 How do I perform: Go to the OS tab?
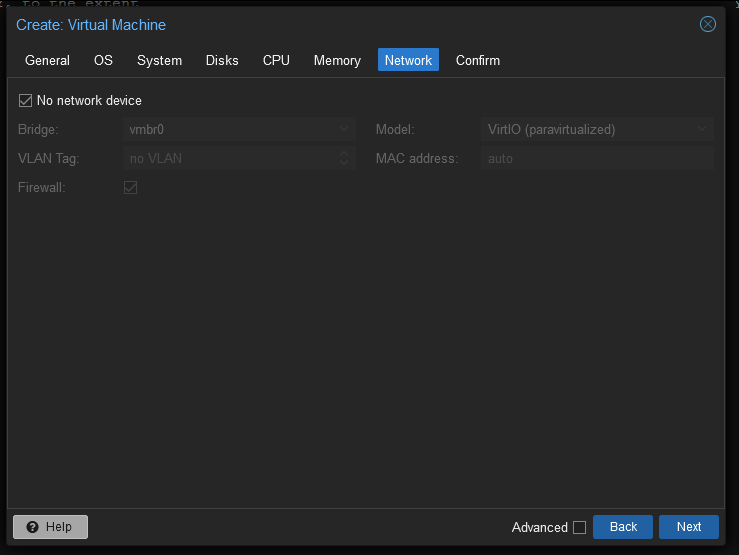[x=103, y=60]
